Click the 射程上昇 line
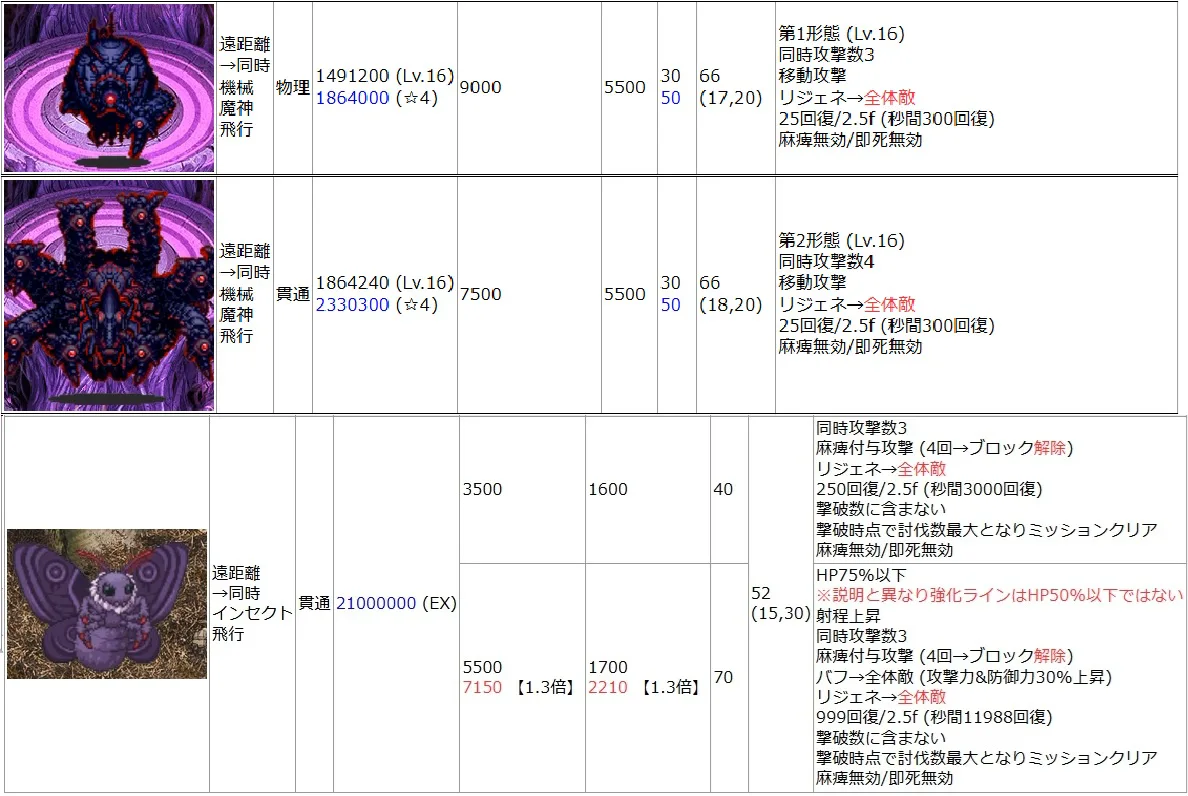 point(849,616)
